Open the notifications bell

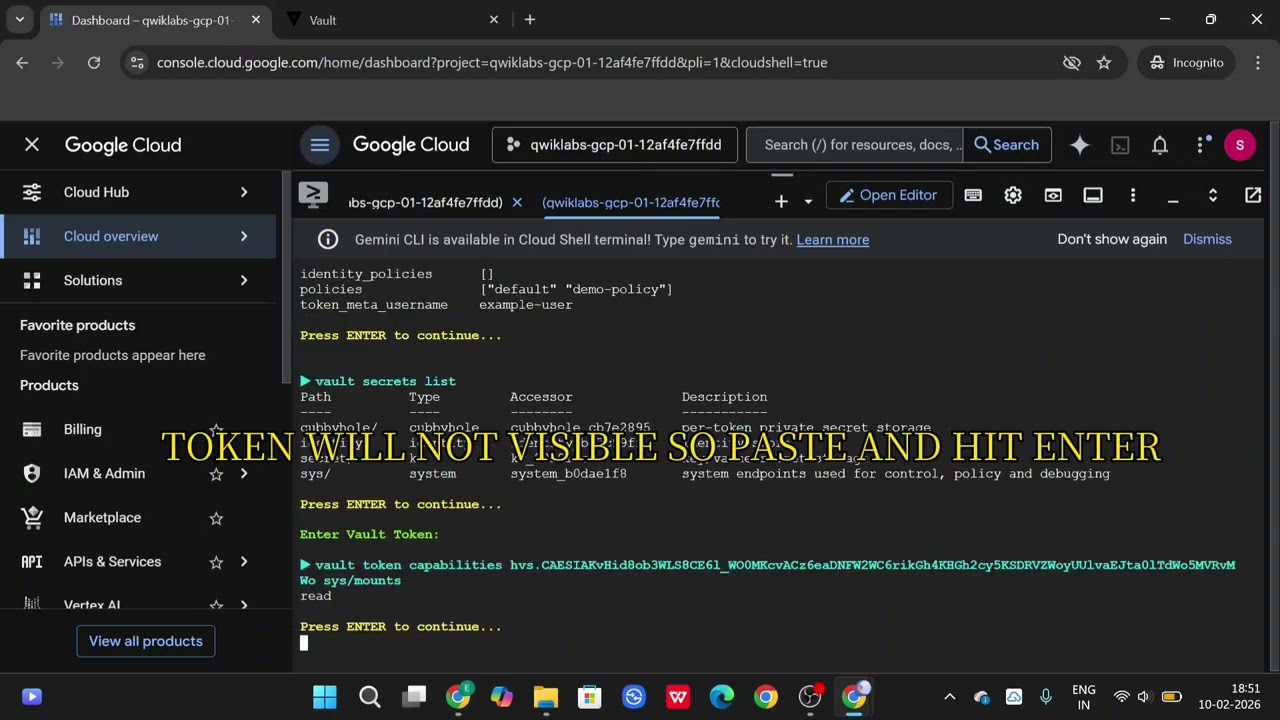(1160, 145)
